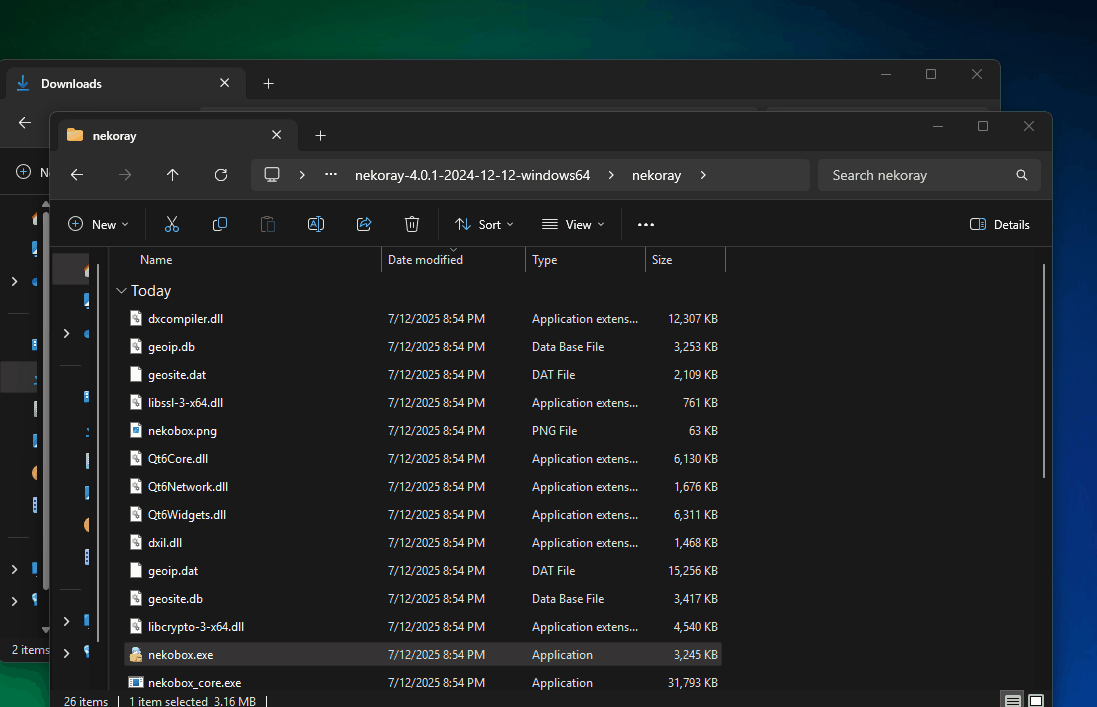Navigate back with the back arrow
The width and height of the screenshot is (1097, 707).
pyautogui.click(x=77, y=175)
